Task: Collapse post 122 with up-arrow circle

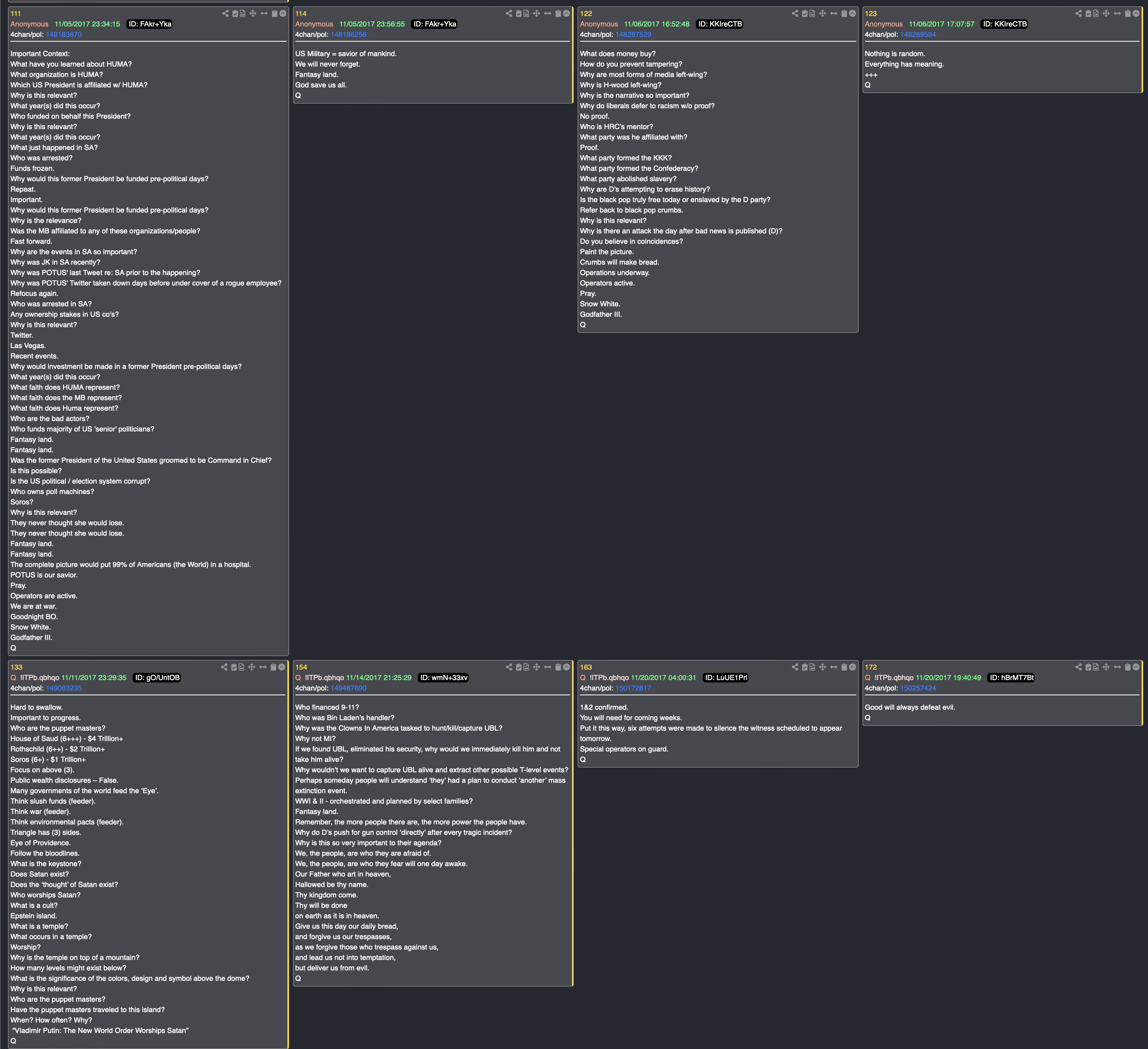Action: click(x=853, y=13)
